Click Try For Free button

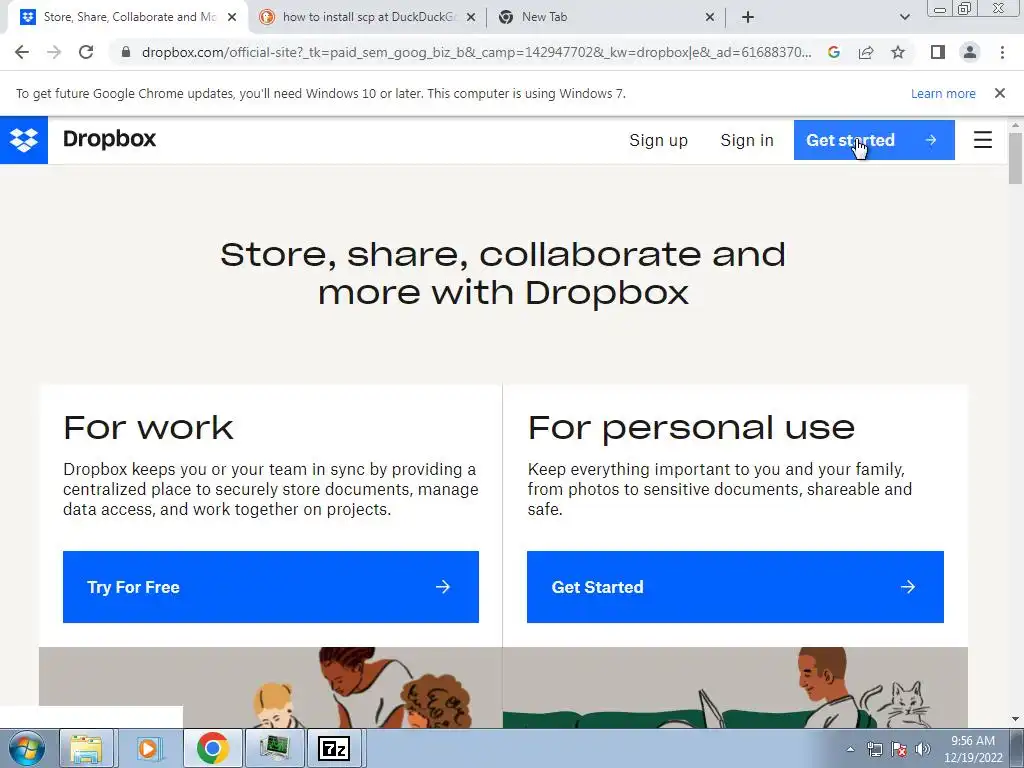tap(270, 586)
